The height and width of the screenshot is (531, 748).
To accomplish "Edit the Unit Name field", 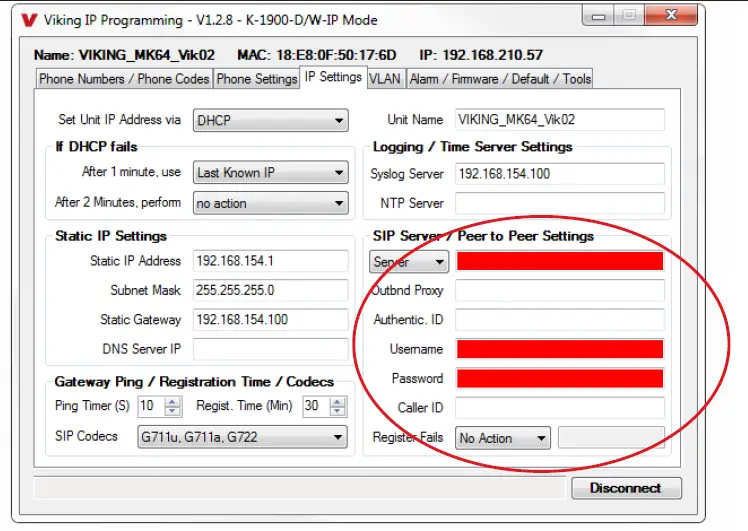I will pyautogui.click(x=560, y=120).
